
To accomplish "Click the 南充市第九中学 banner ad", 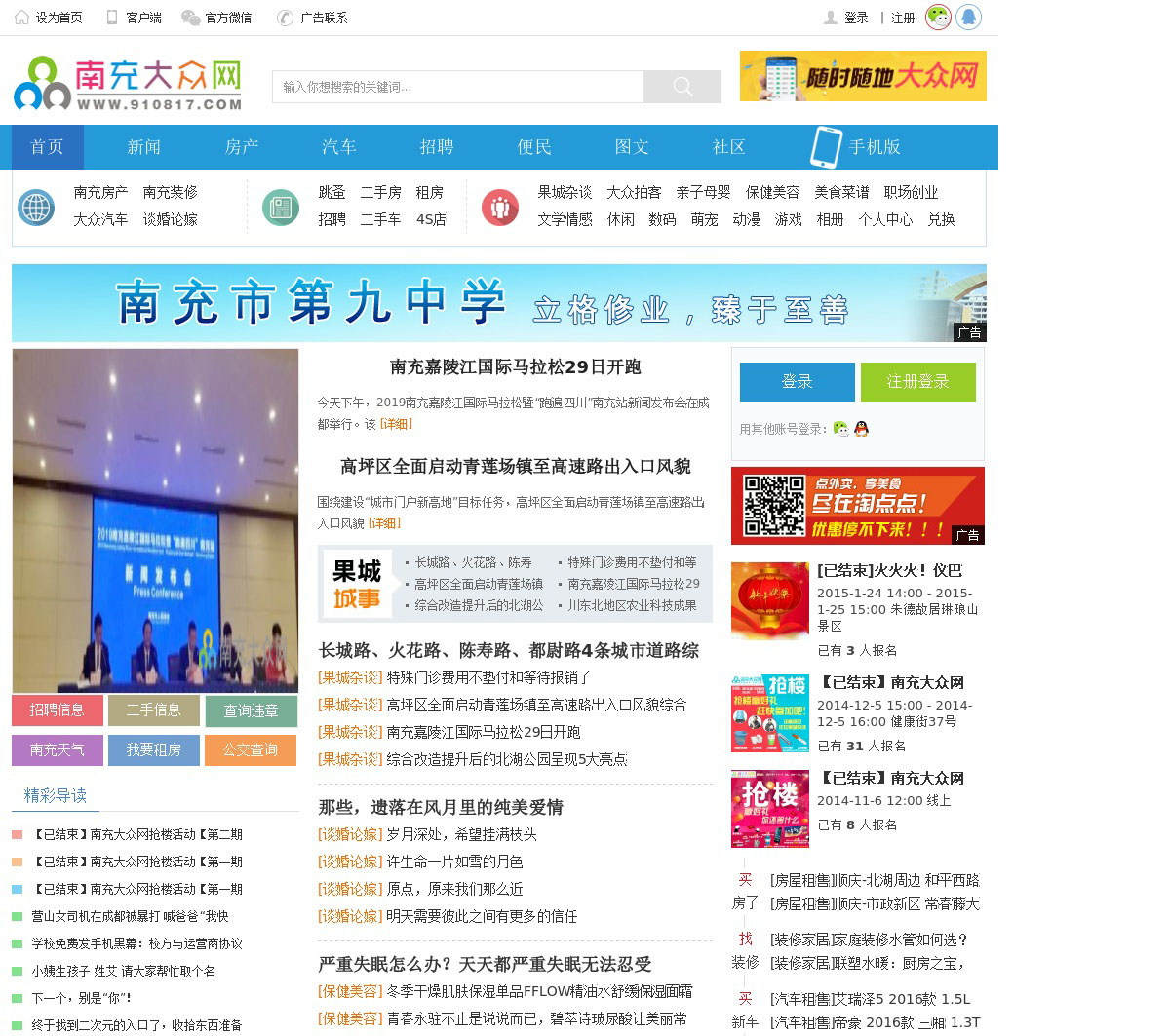I will pyautogui.click(x=499, y=303).
